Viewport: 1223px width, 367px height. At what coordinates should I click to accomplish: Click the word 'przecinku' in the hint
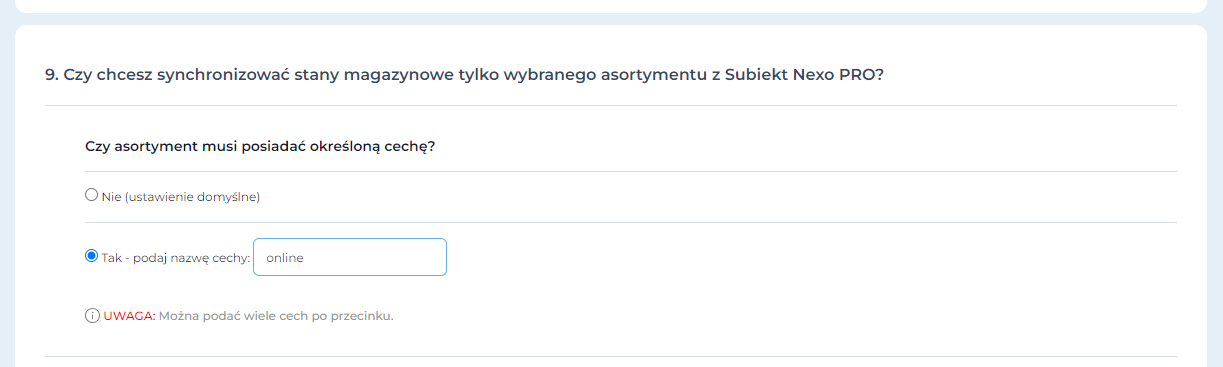363,316
